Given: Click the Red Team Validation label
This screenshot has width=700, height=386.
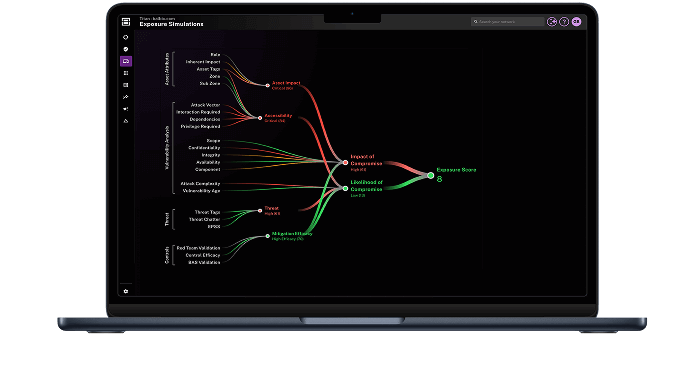Looking at the screenshot, I should pos(198,248).
